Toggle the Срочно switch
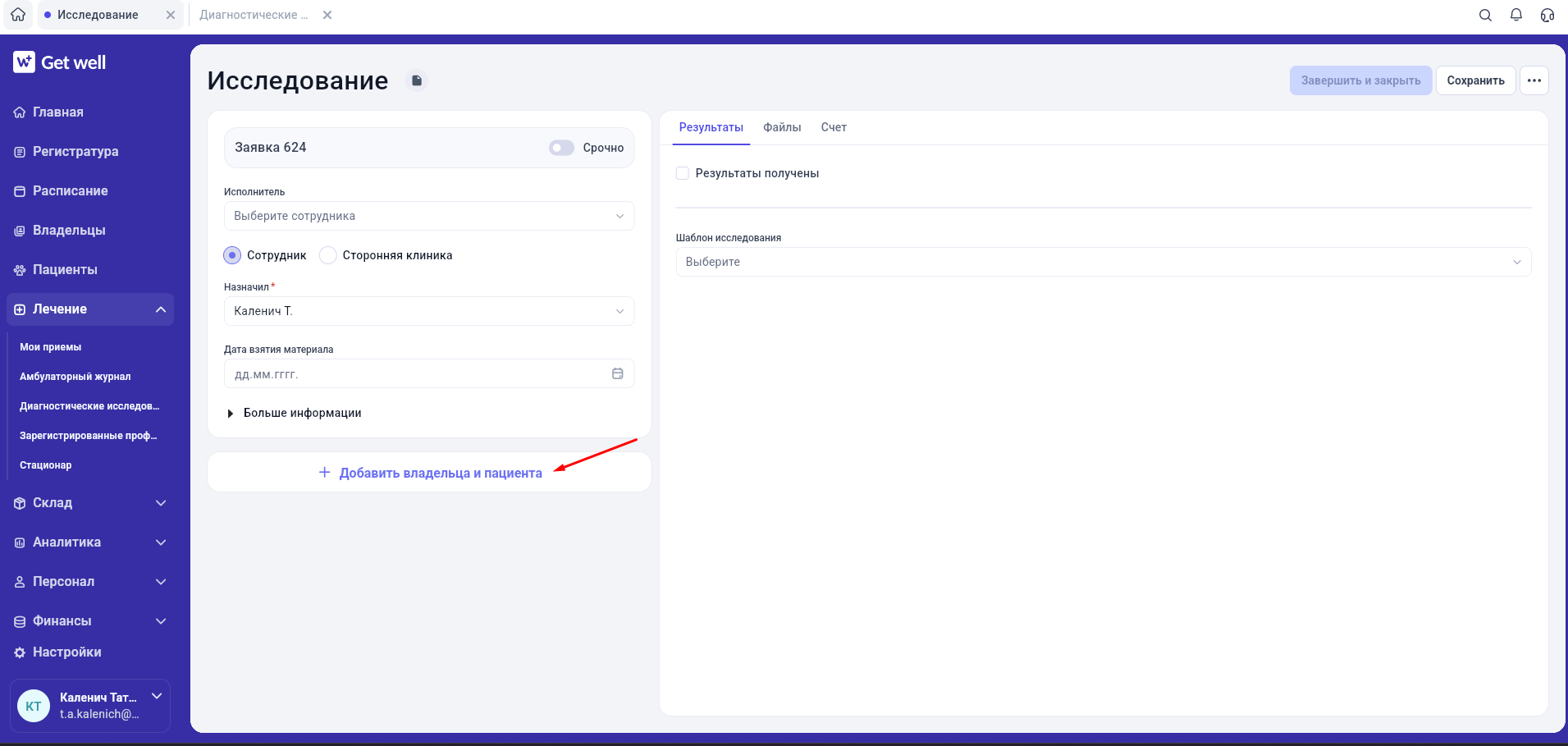Screen dimensions: 1568x746 click(562, 148)
